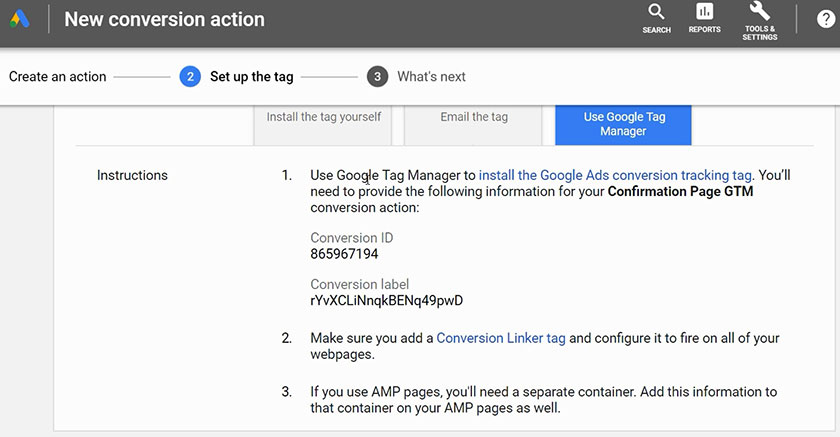Switch to Install the tag yourself tab

coord(323,117)
